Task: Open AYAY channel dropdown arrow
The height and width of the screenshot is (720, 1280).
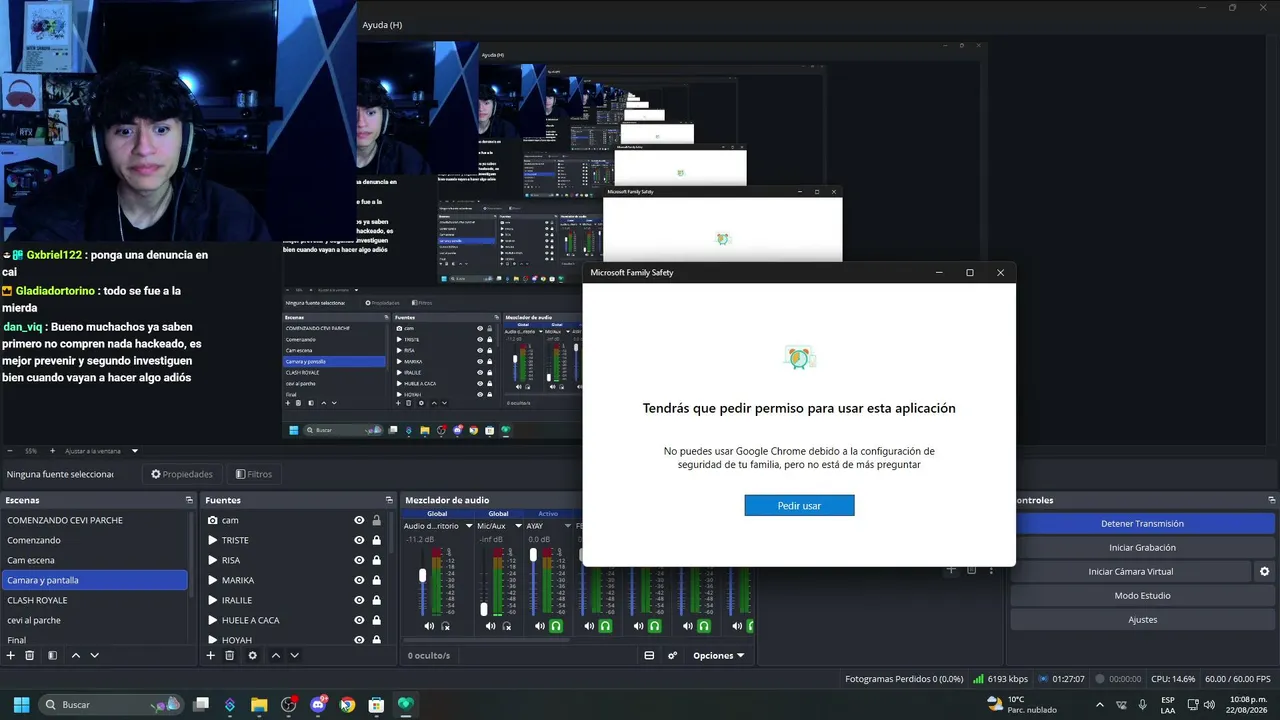Action: coord(567,526)
